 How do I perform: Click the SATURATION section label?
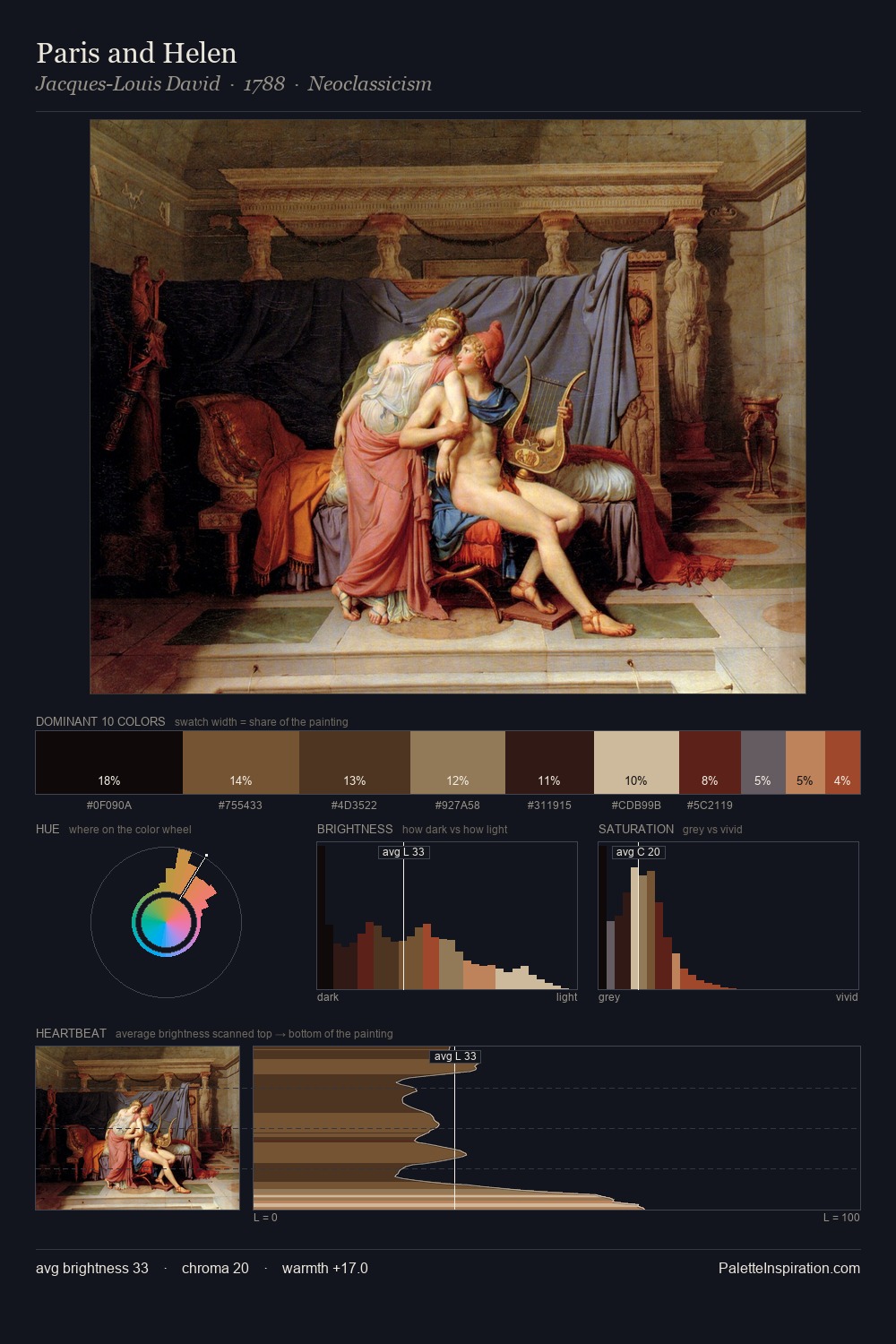(x=636, y=829)
